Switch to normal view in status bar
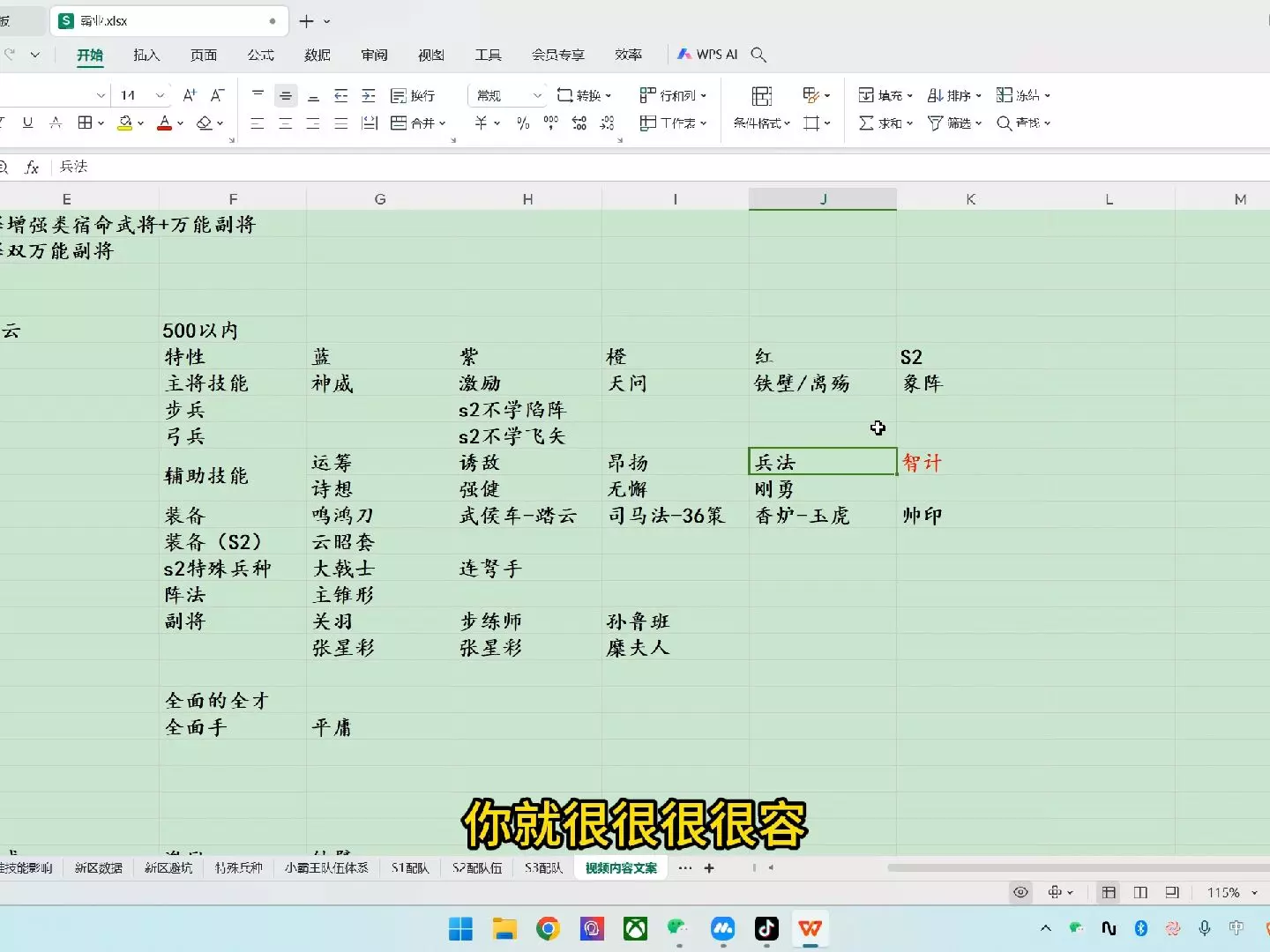 1109,893
